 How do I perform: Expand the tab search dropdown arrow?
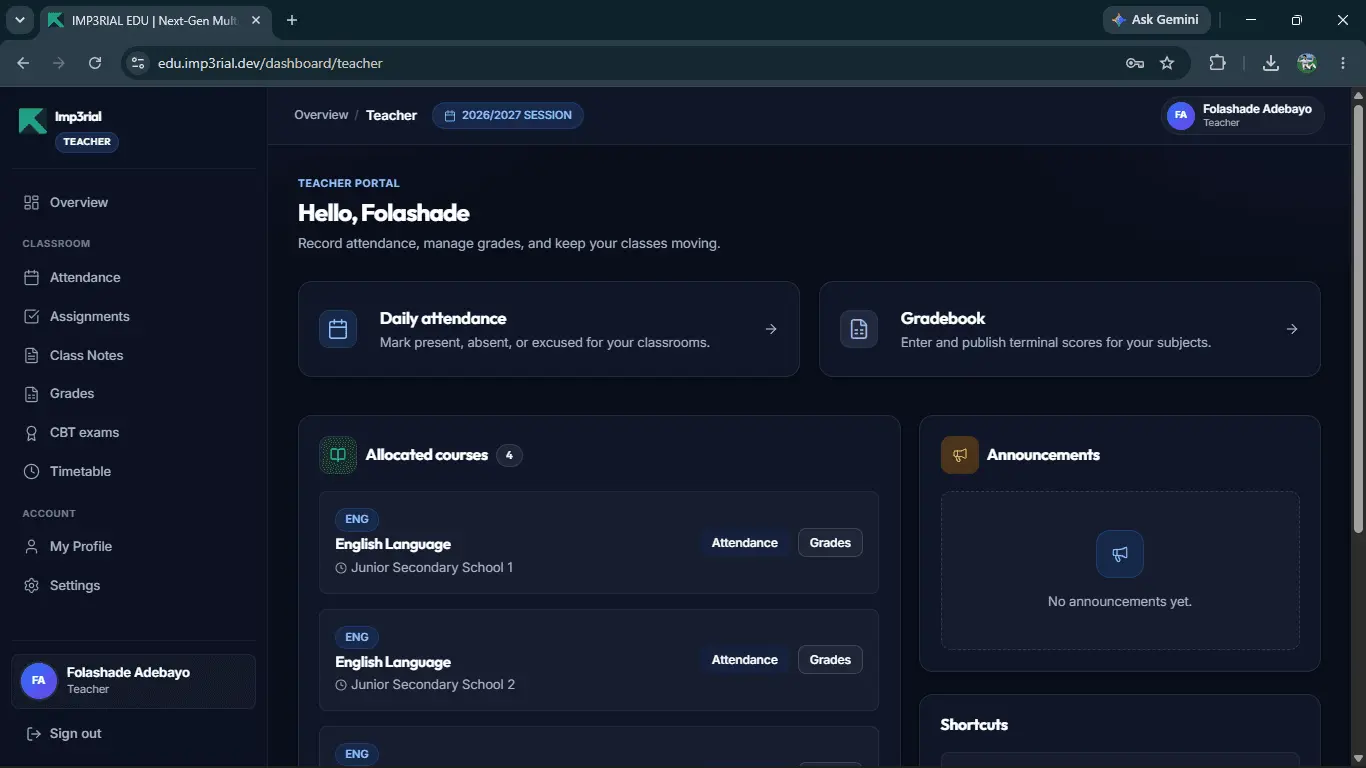click(x=19, y=20)
